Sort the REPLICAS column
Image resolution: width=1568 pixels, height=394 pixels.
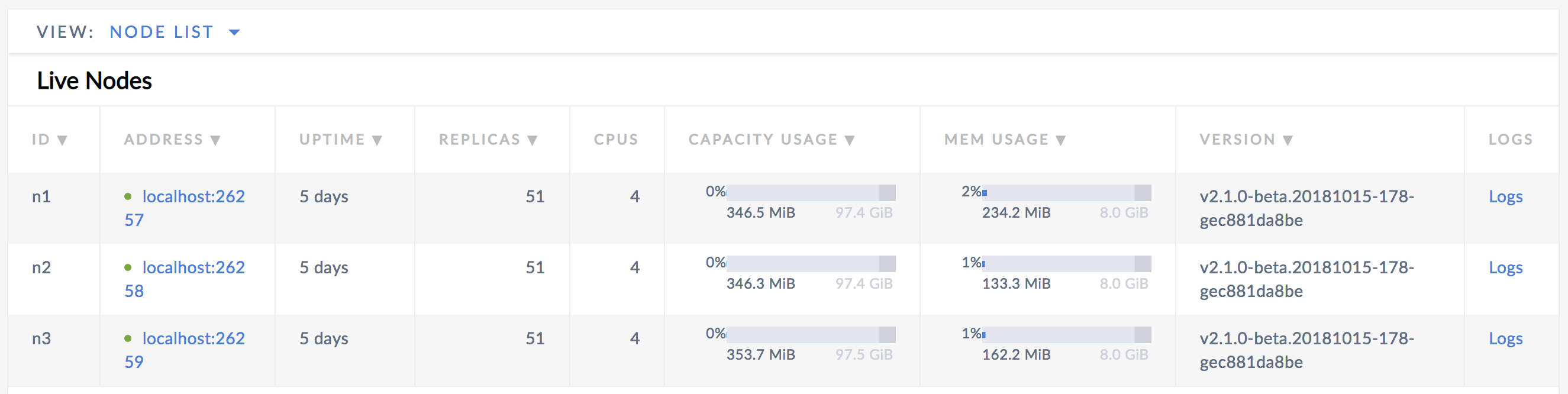[487, 139]
